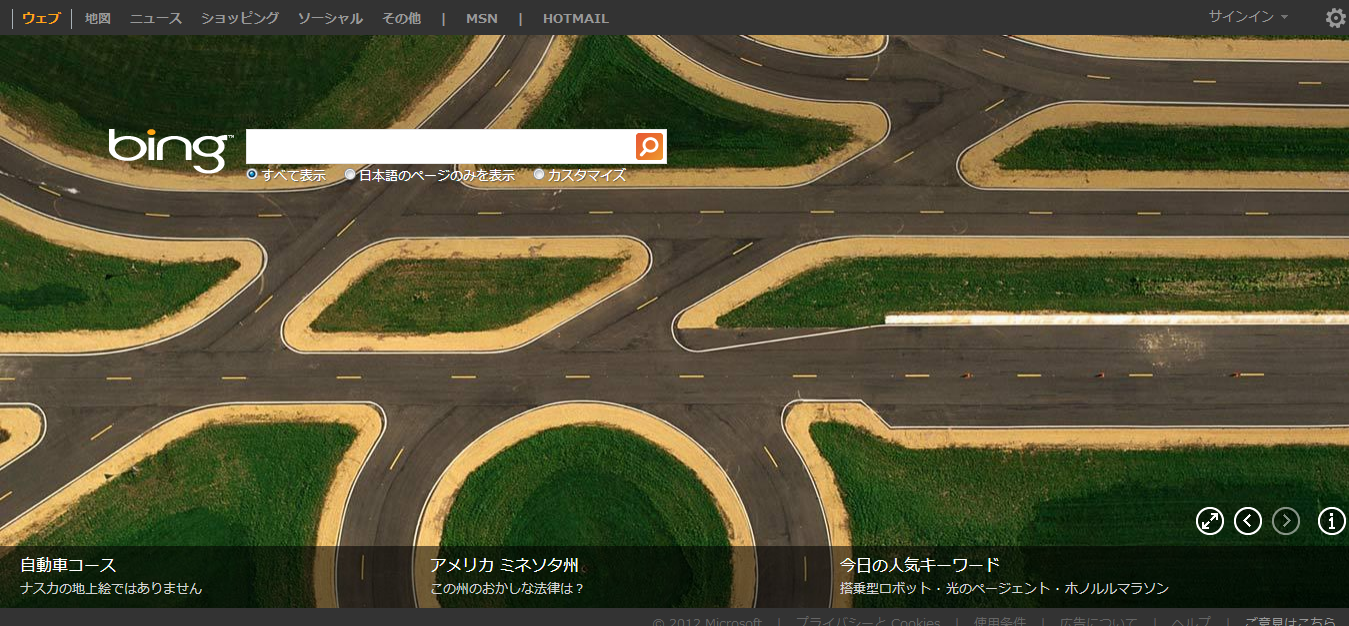This screenshot has height=626, width=1349.
Task: Open the ウェブ tab
Action: (41, 18)
